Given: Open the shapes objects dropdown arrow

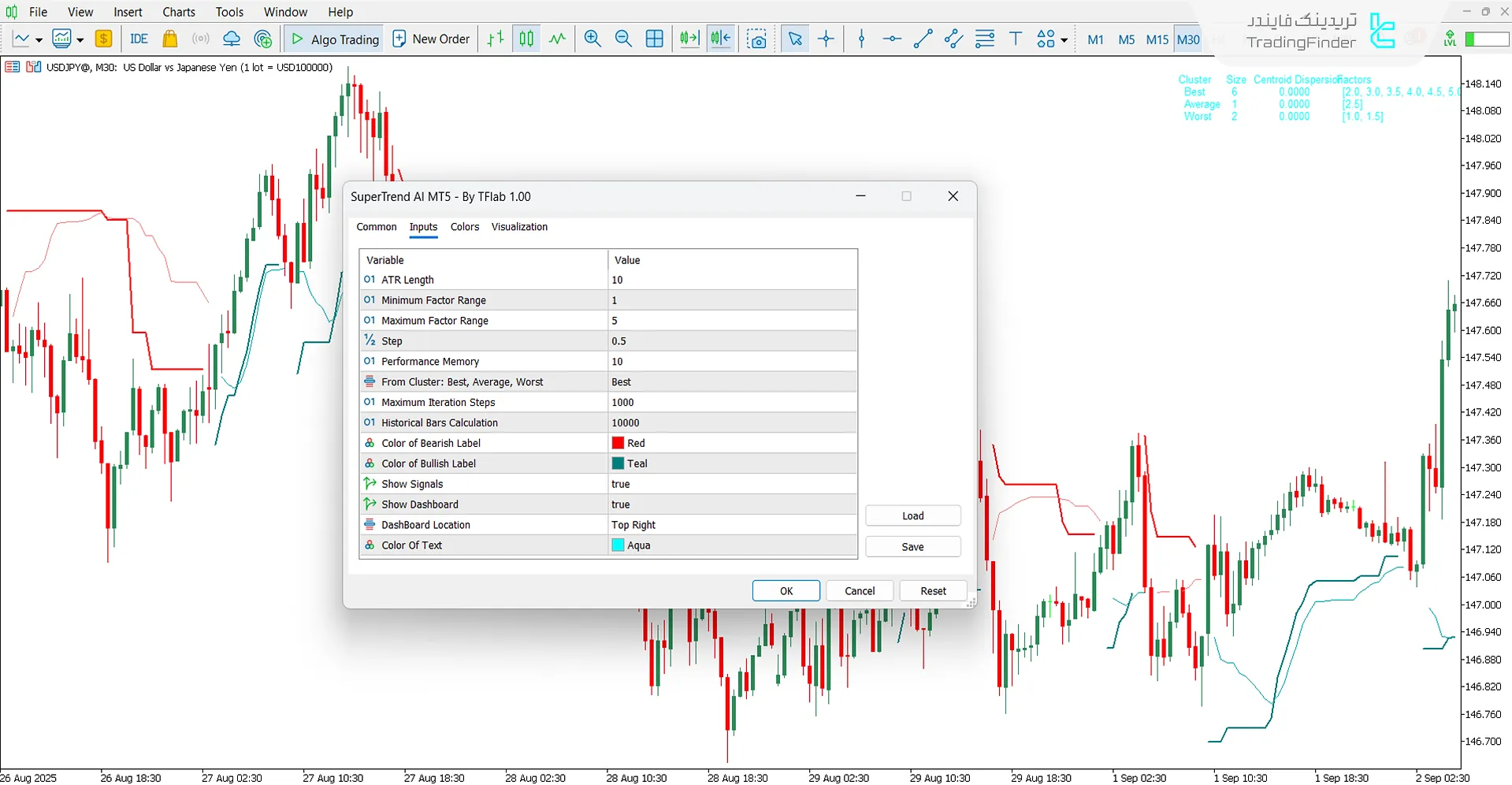Looking at the screenshot, I should (1064, 40).
